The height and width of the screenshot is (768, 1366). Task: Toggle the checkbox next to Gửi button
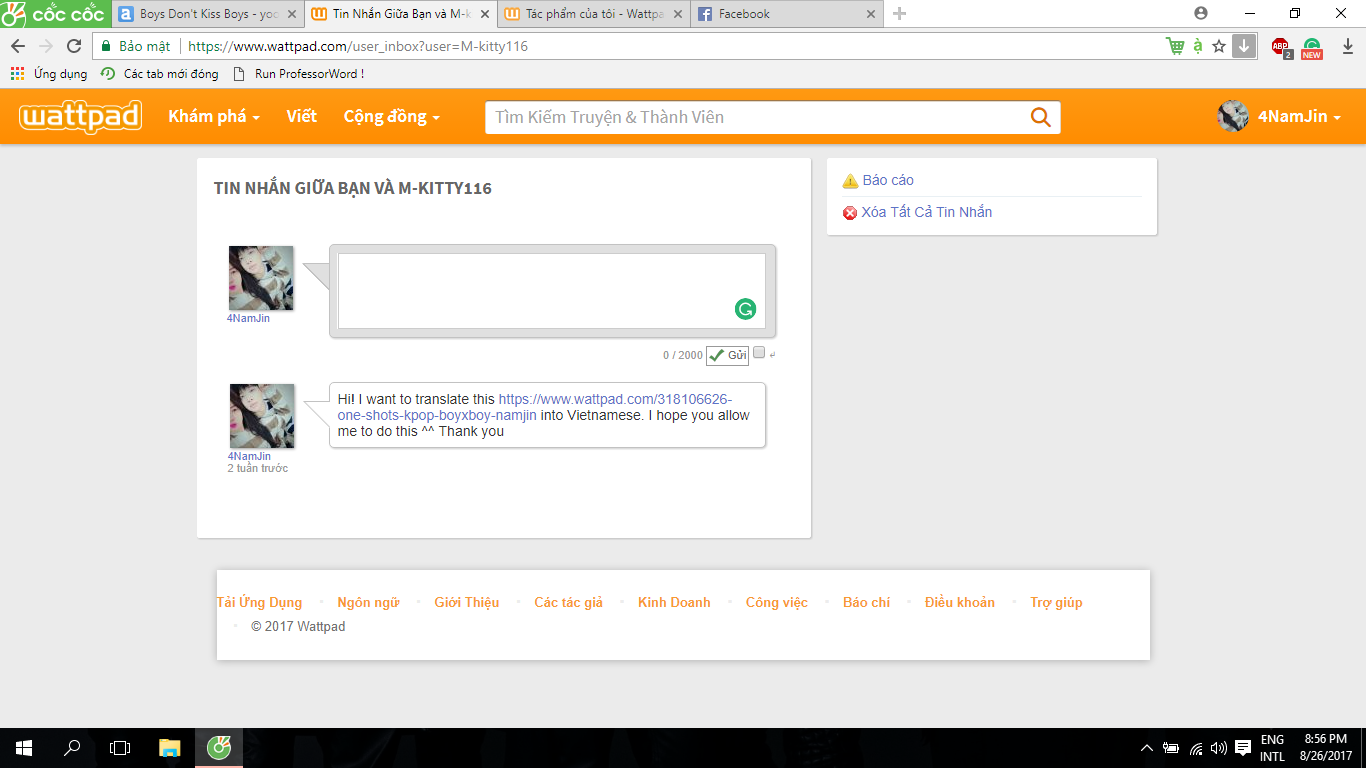point(759,353)
